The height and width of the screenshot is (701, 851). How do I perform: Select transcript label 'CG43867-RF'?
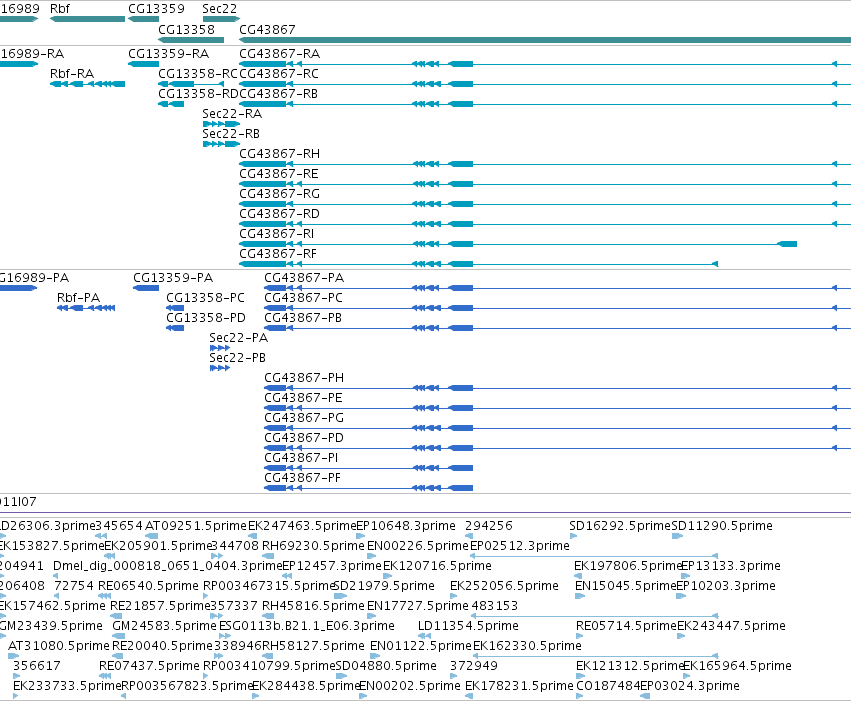pos(278,254)
